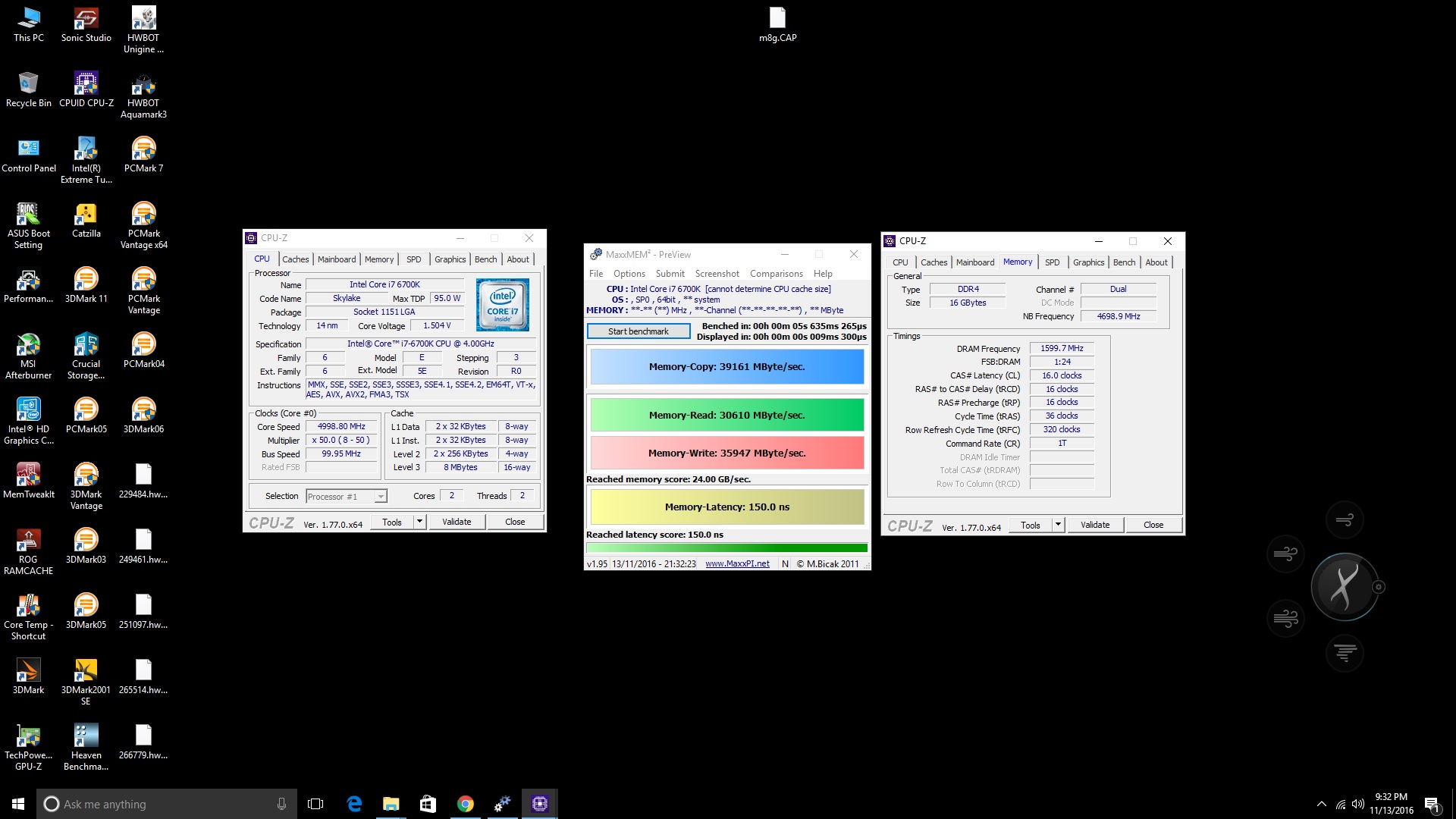
Task: Open the Windows Start menu
Action: coord(18,804)
